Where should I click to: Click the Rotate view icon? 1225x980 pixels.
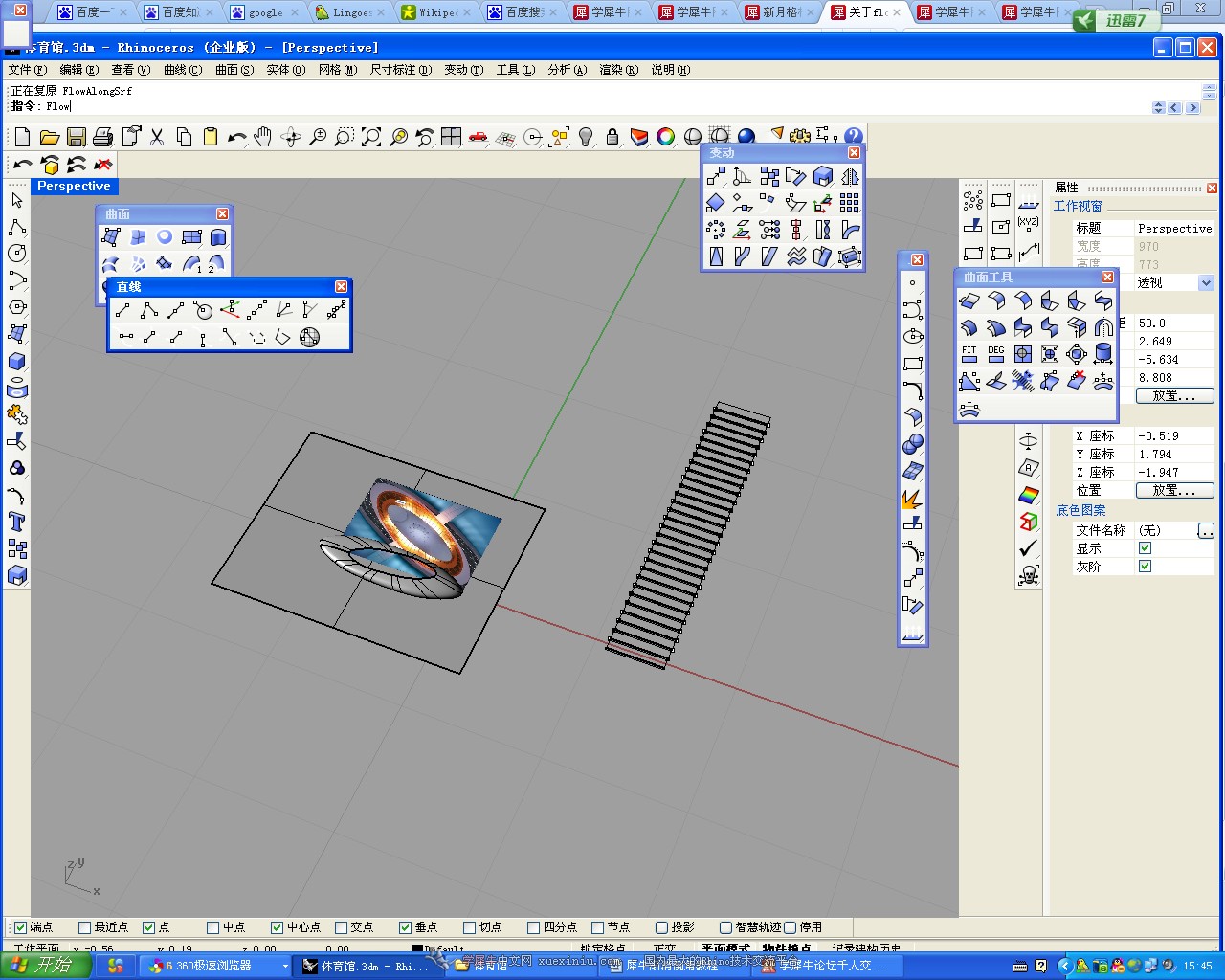[291, 137]
